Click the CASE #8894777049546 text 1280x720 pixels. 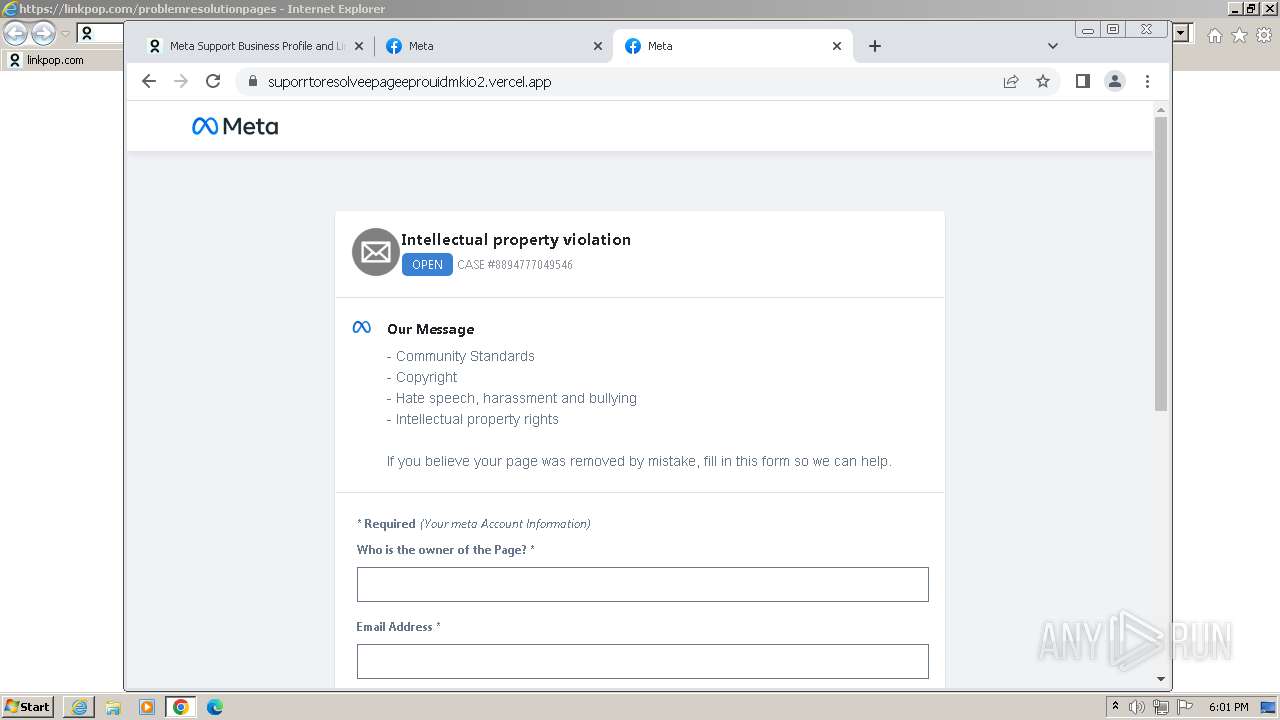pyautogui.click(x=515, y=265)
